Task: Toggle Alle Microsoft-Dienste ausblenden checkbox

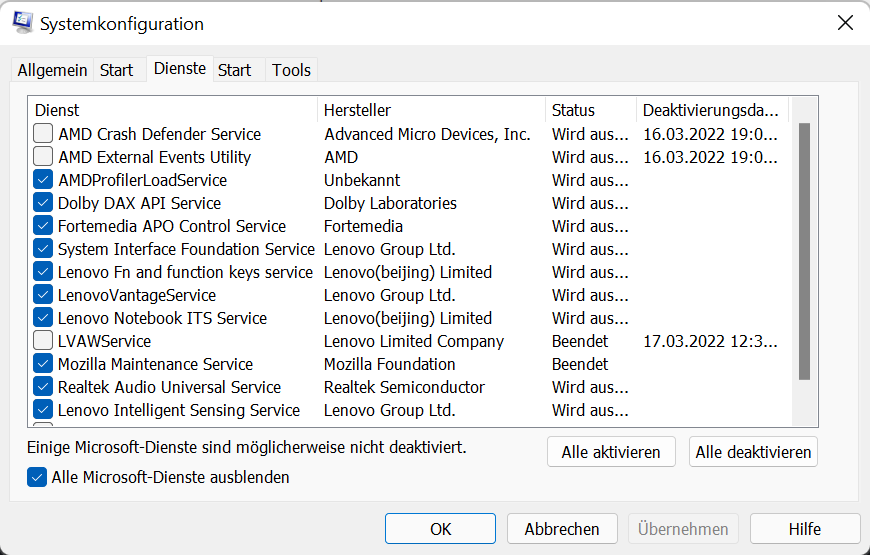Action: tap(37, 477)
